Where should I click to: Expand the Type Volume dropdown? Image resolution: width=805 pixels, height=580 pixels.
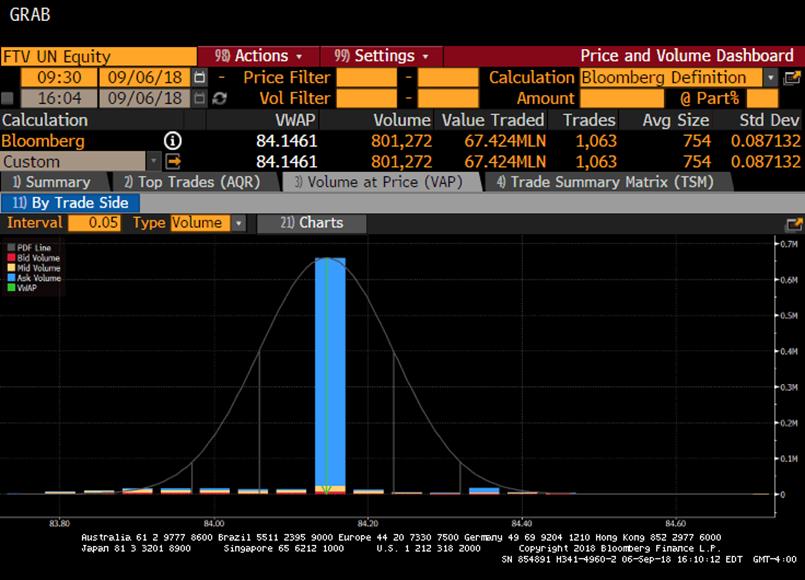[238, 223]
